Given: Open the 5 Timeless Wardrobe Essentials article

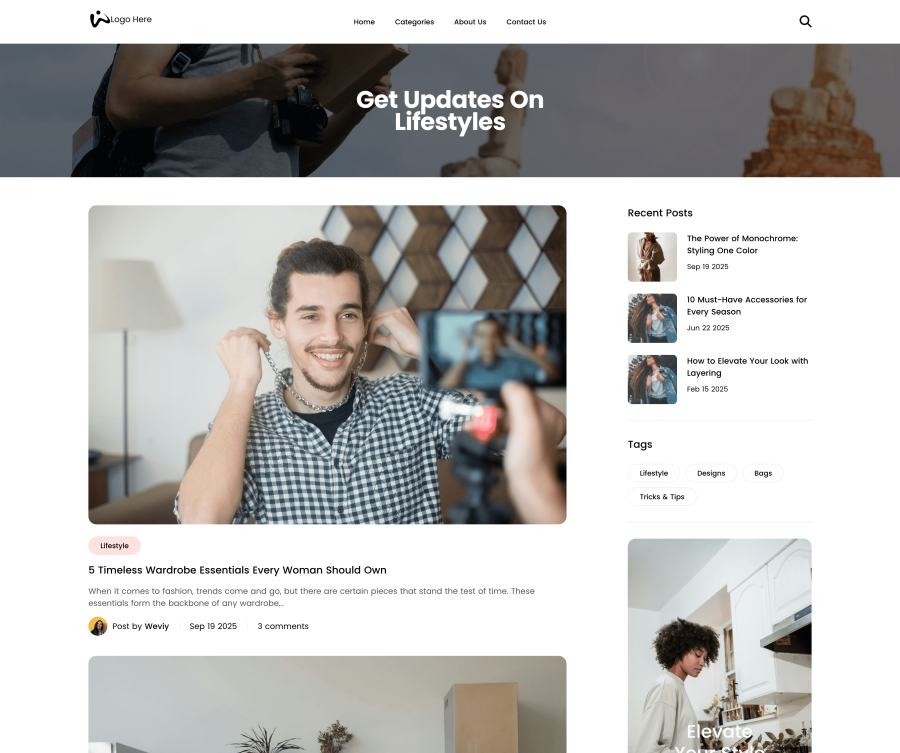Looking at the screenshot, I should tap(237, 570).
